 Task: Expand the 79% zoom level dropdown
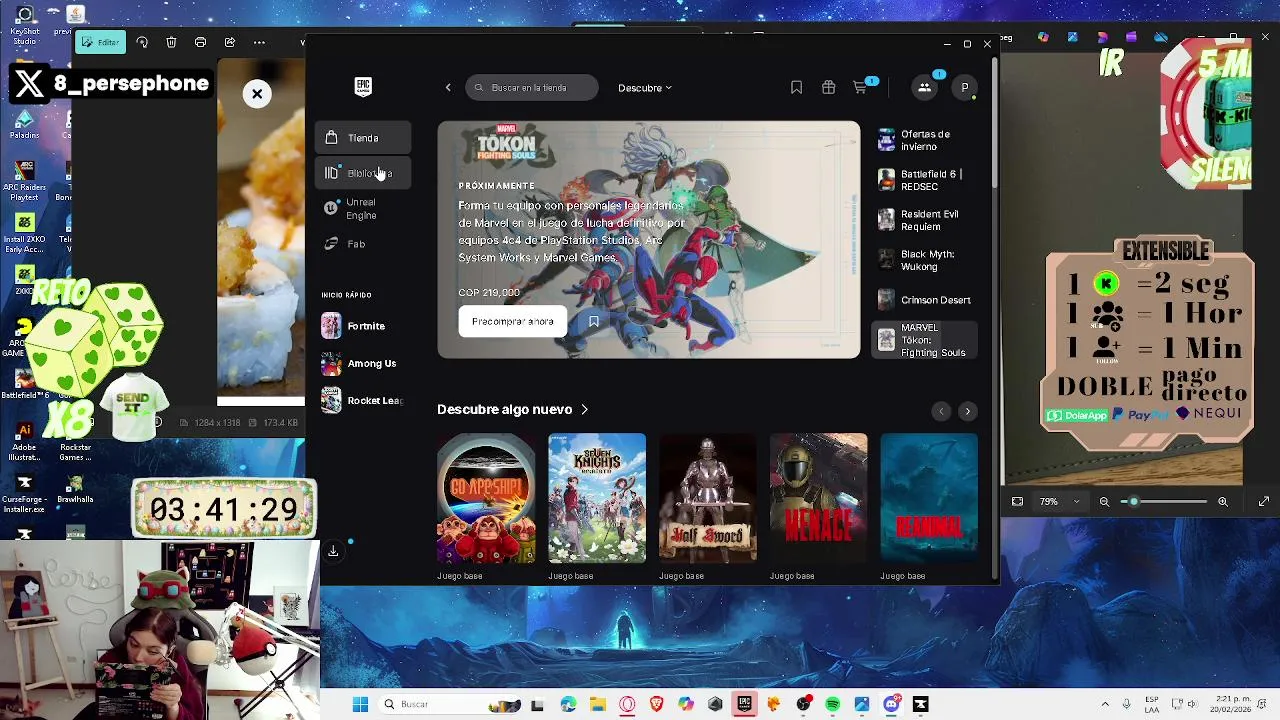pyautogui.click(x=1059, y=501)
